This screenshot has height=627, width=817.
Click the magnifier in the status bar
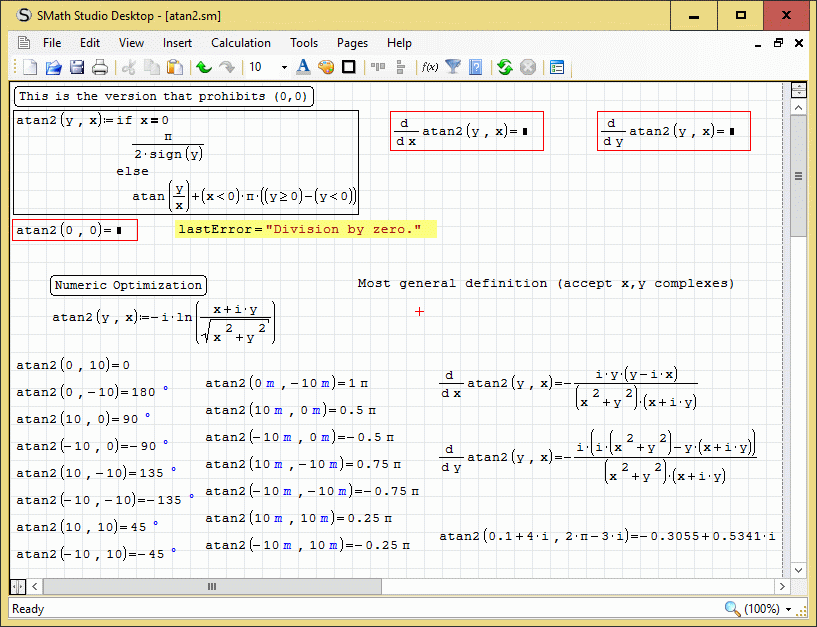[732, 609]
